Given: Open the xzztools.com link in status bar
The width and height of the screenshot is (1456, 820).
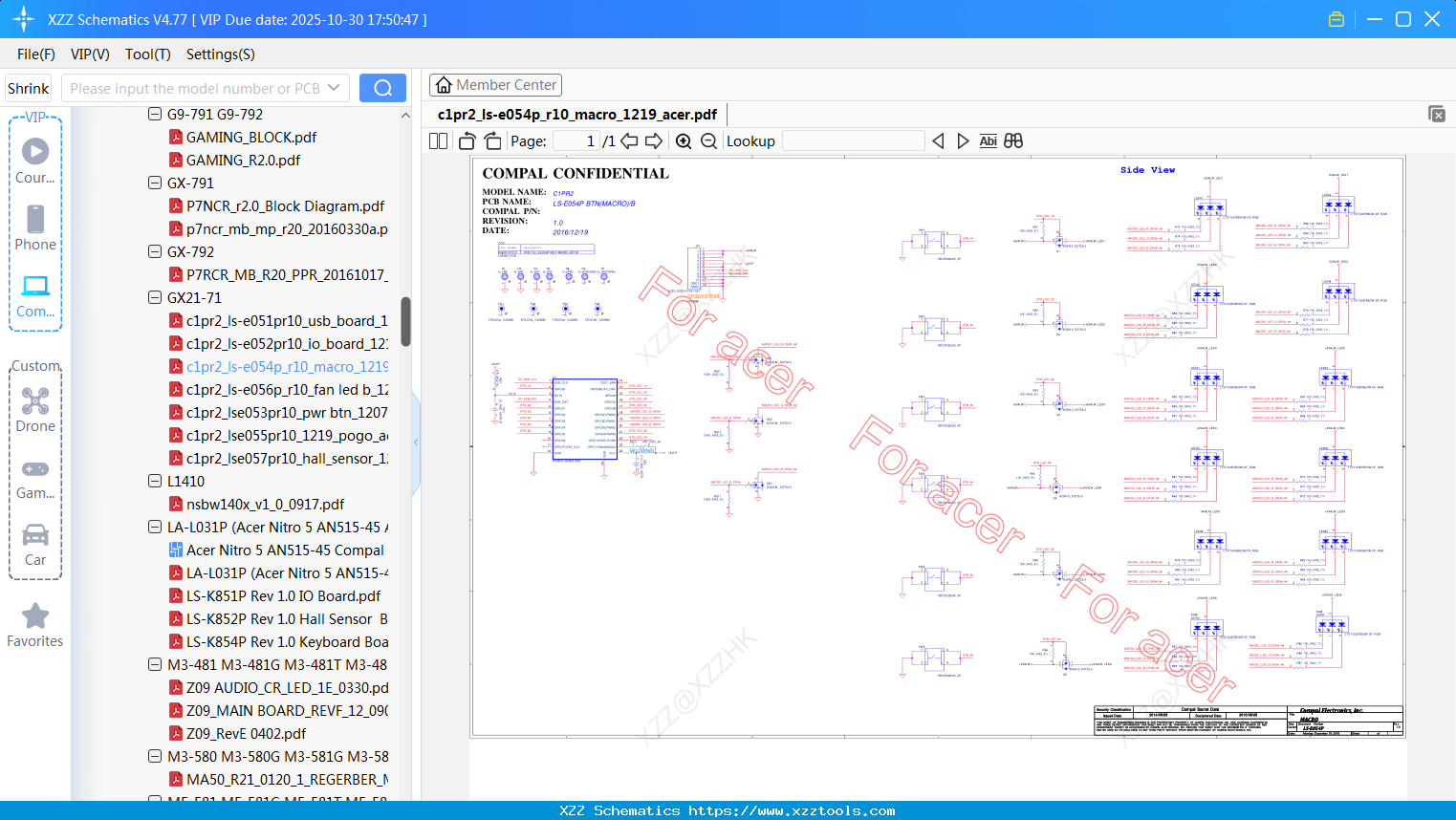Looking at the screenshot, I should point(792,810).
